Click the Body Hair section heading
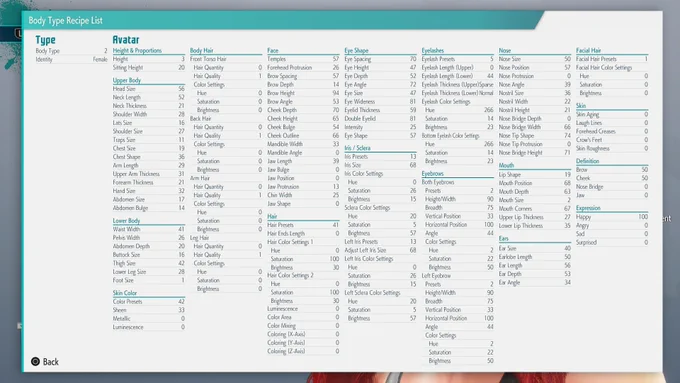Screen dimensions: 680x383 pos(202,50)
